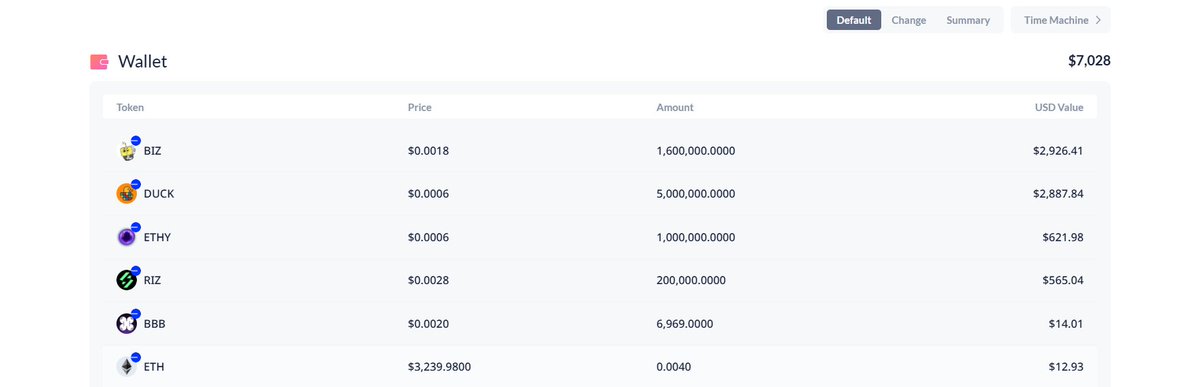Click the pink Wallet icon
Viewport: 1200px width, 387px height.
(99, 62)
